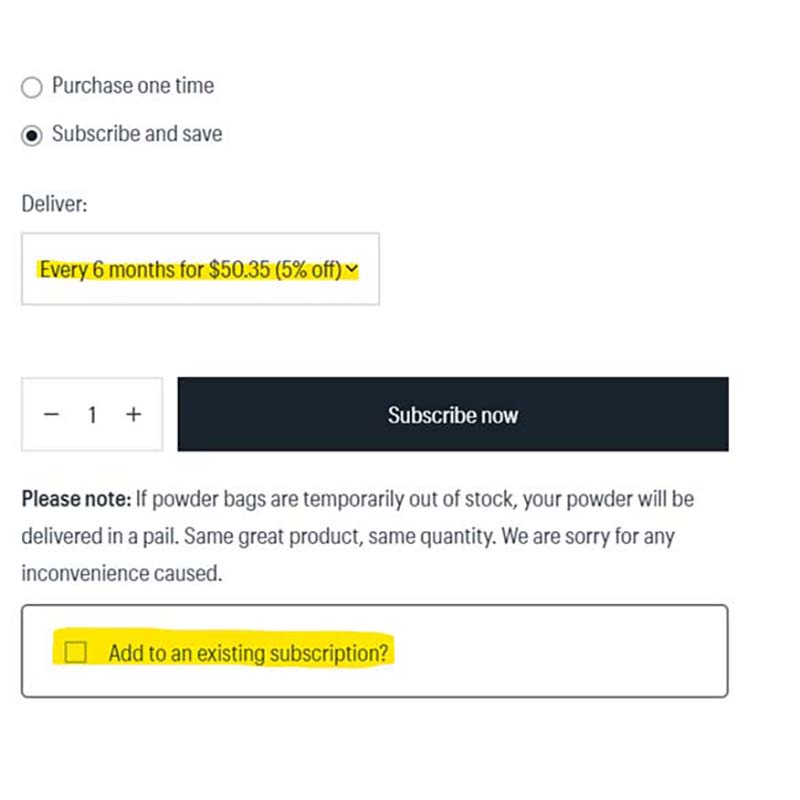Decrease quantity with the minus icon

52,414
